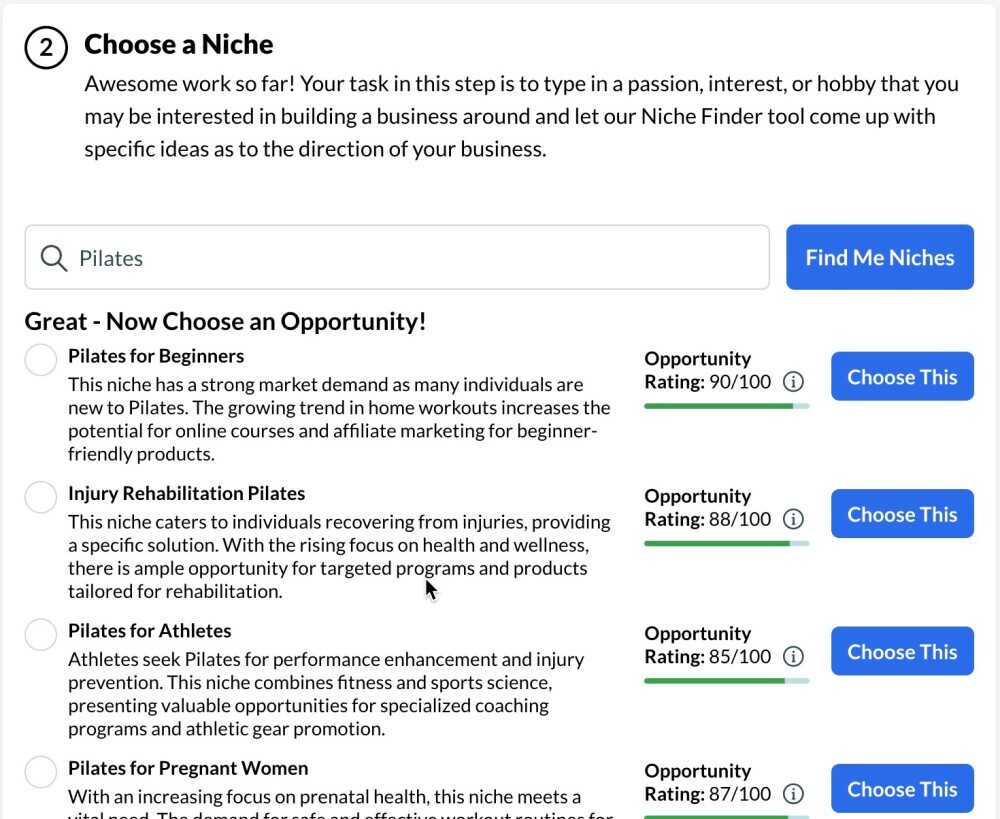Select the radio button for Pilates for Athletes

pos(40,634)
